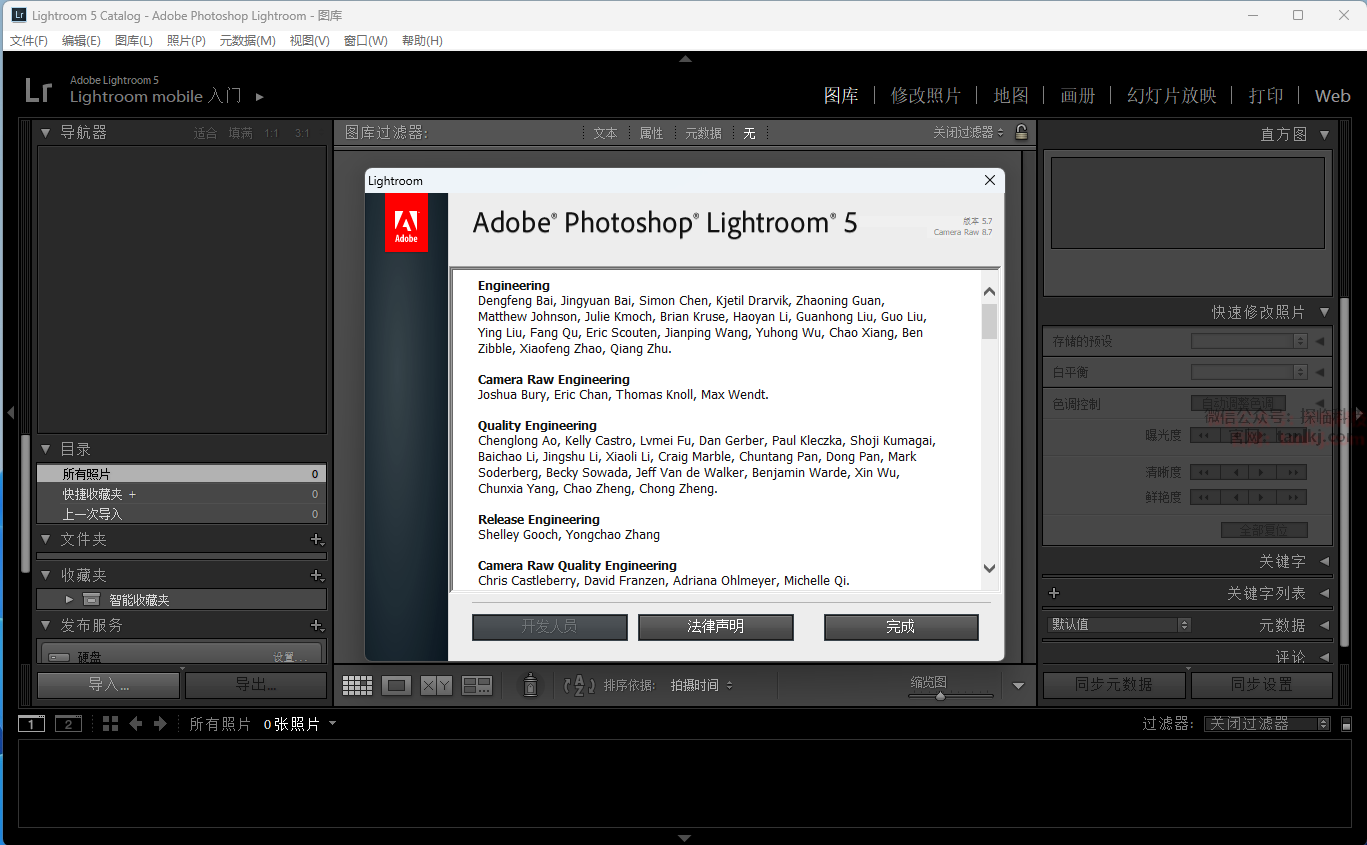The width and height of the screenshot is (1367, 845).
Task: Click the 完成 button in the dialog
Action: [900, 627]
